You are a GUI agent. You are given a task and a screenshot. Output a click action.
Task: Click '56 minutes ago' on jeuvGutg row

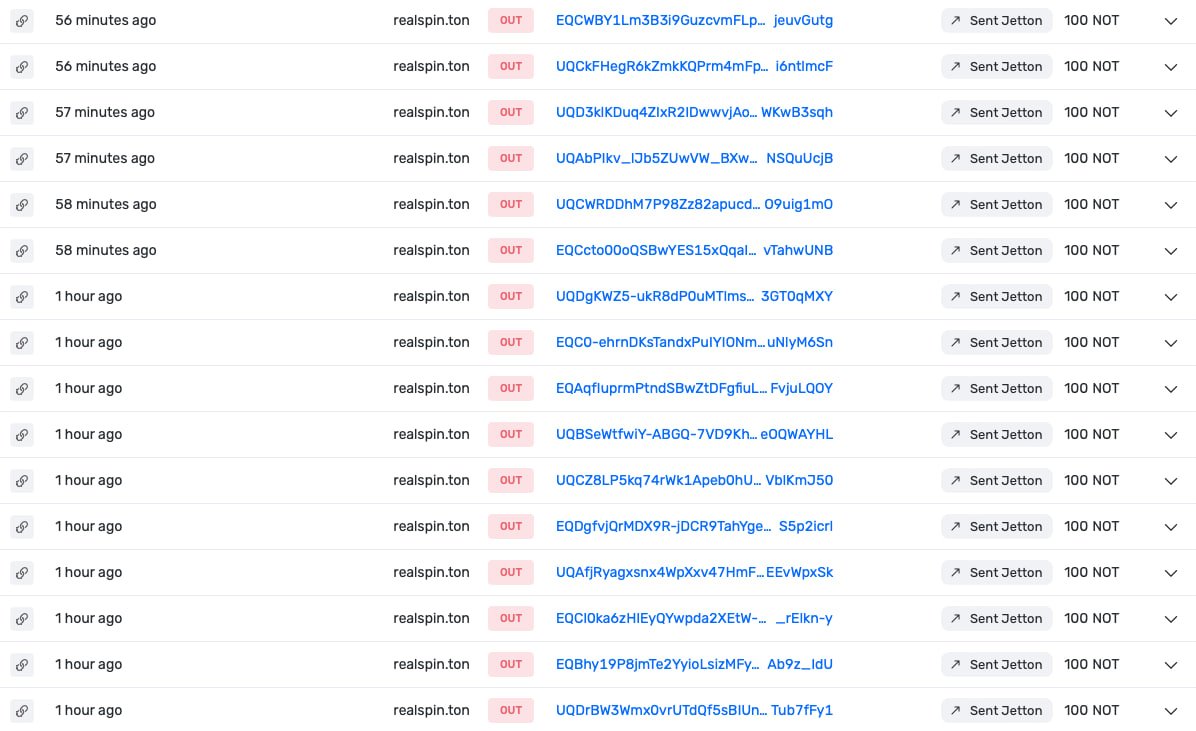pos(105,21)
